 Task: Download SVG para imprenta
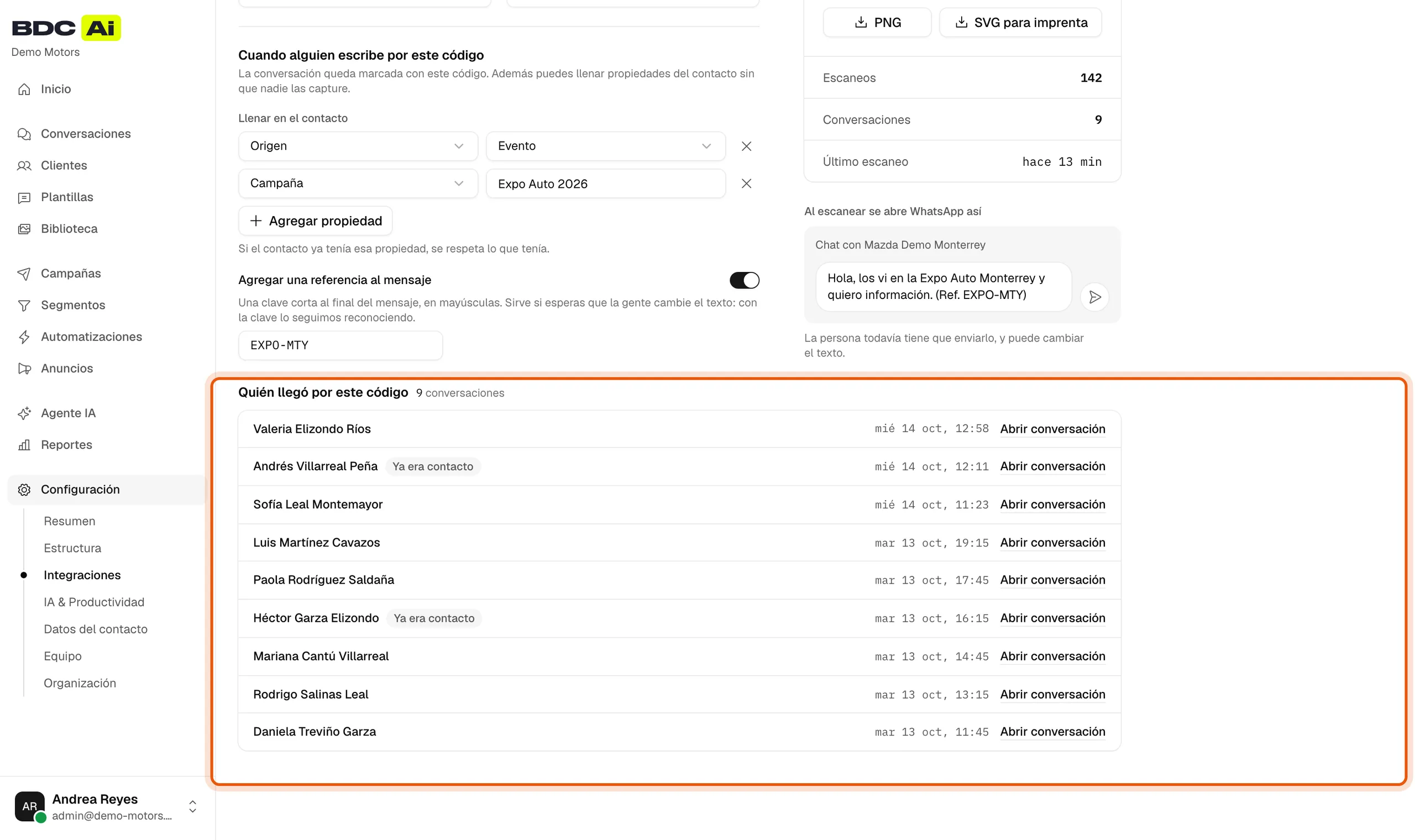click(x=1020, y=23)
